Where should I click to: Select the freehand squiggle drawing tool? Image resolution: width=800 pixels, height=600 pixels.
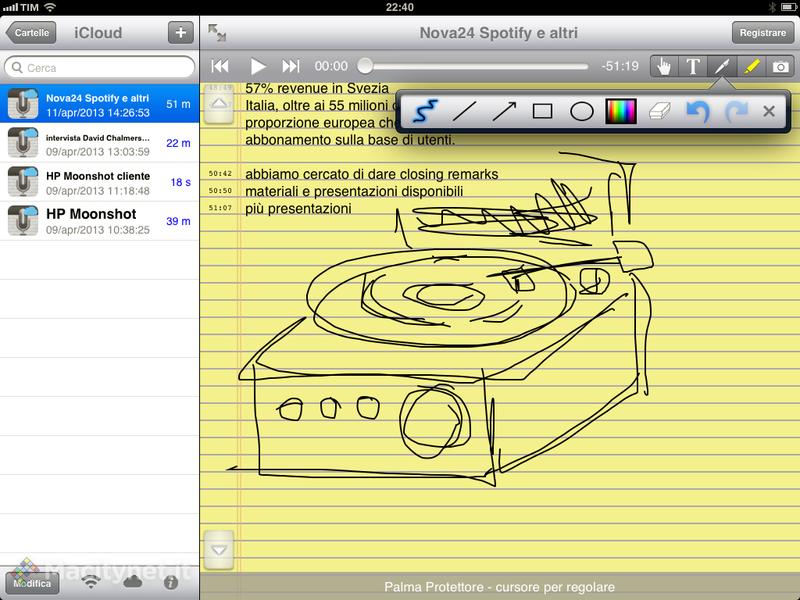pyautogui.click(x=424, y=111)
